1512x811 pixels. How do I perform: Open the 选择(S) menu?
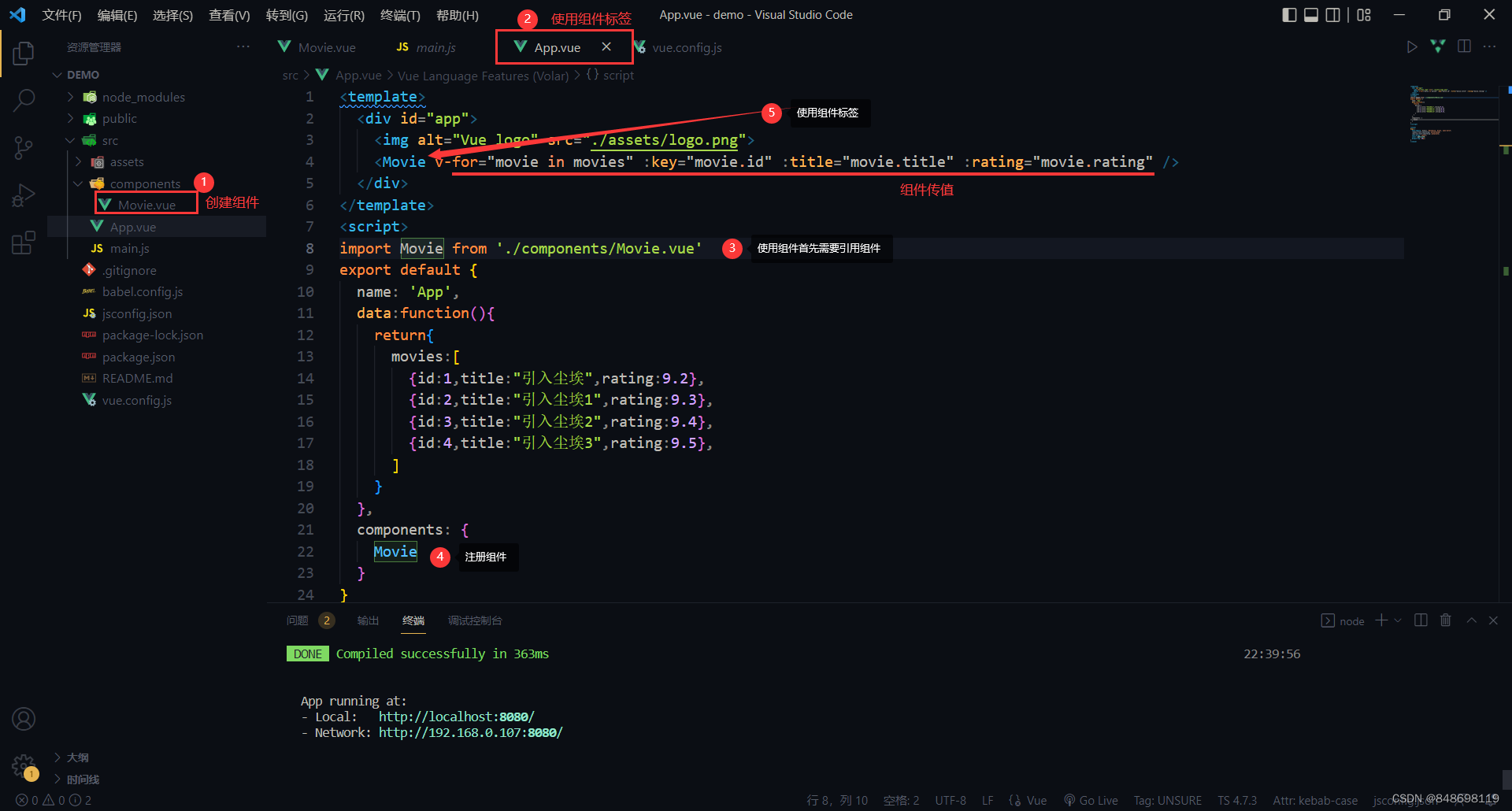point(172,15)
